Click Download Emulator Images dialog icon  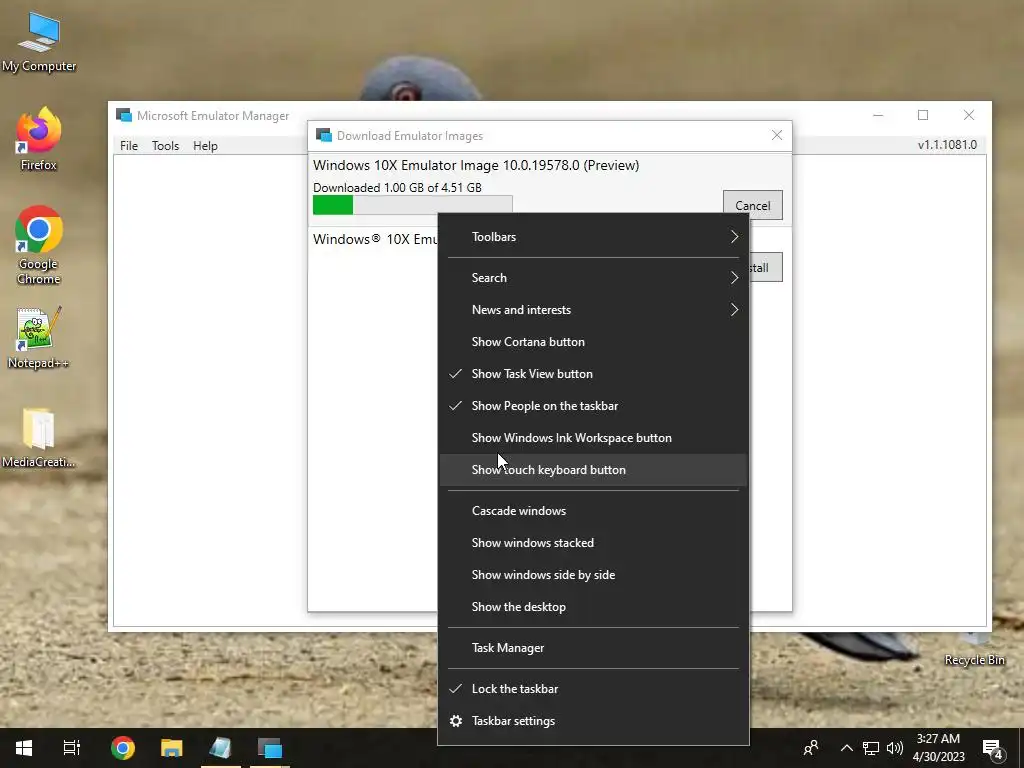[x=323, y=135]
